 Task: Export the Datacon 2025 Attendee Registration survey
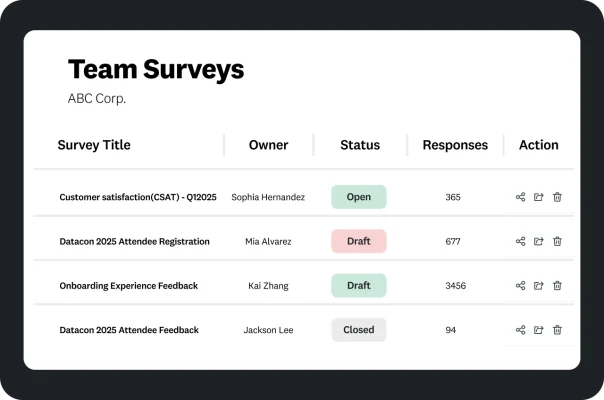coord(539,241)
